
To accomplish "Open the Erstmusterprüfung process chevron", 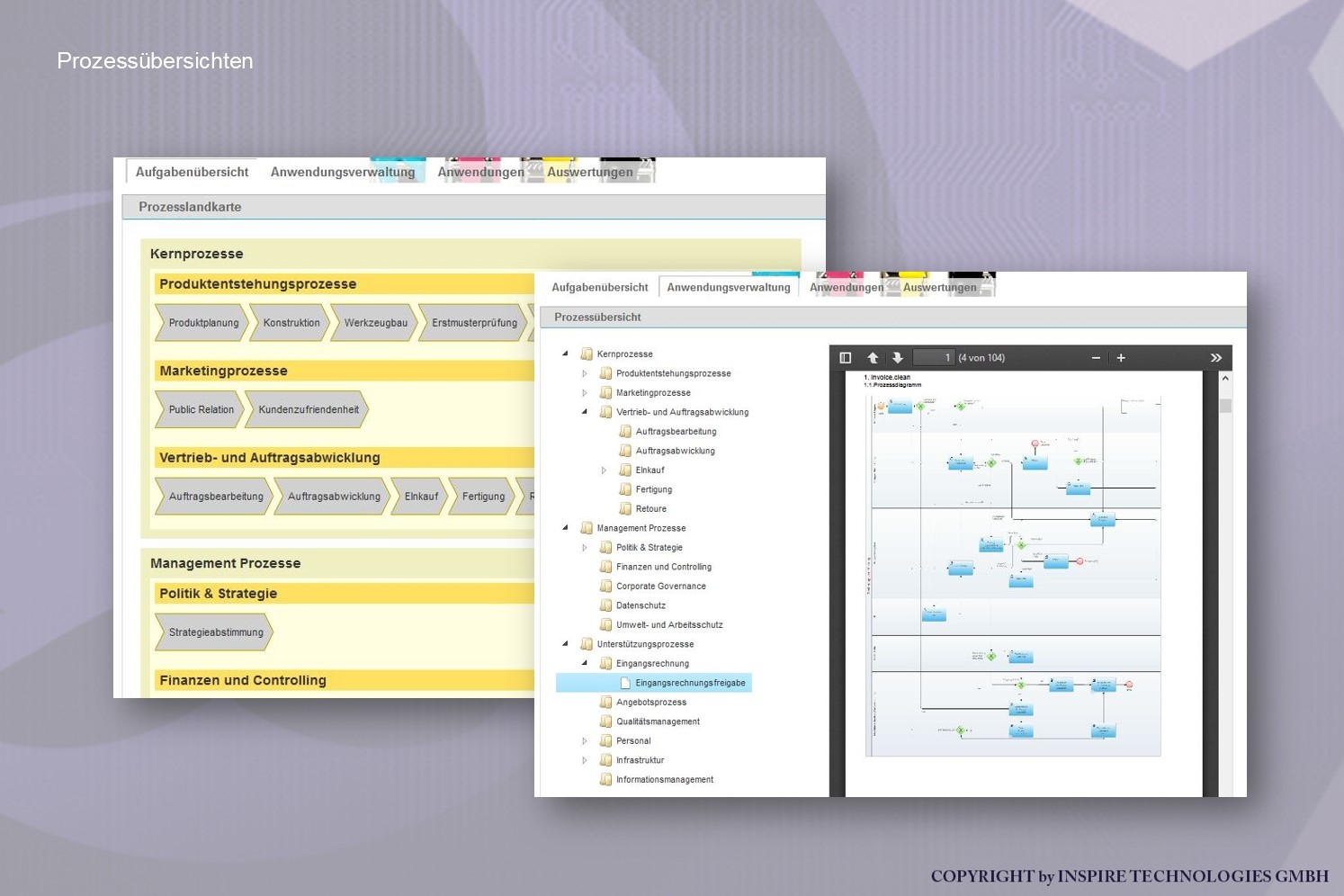I will coord(474,323).
